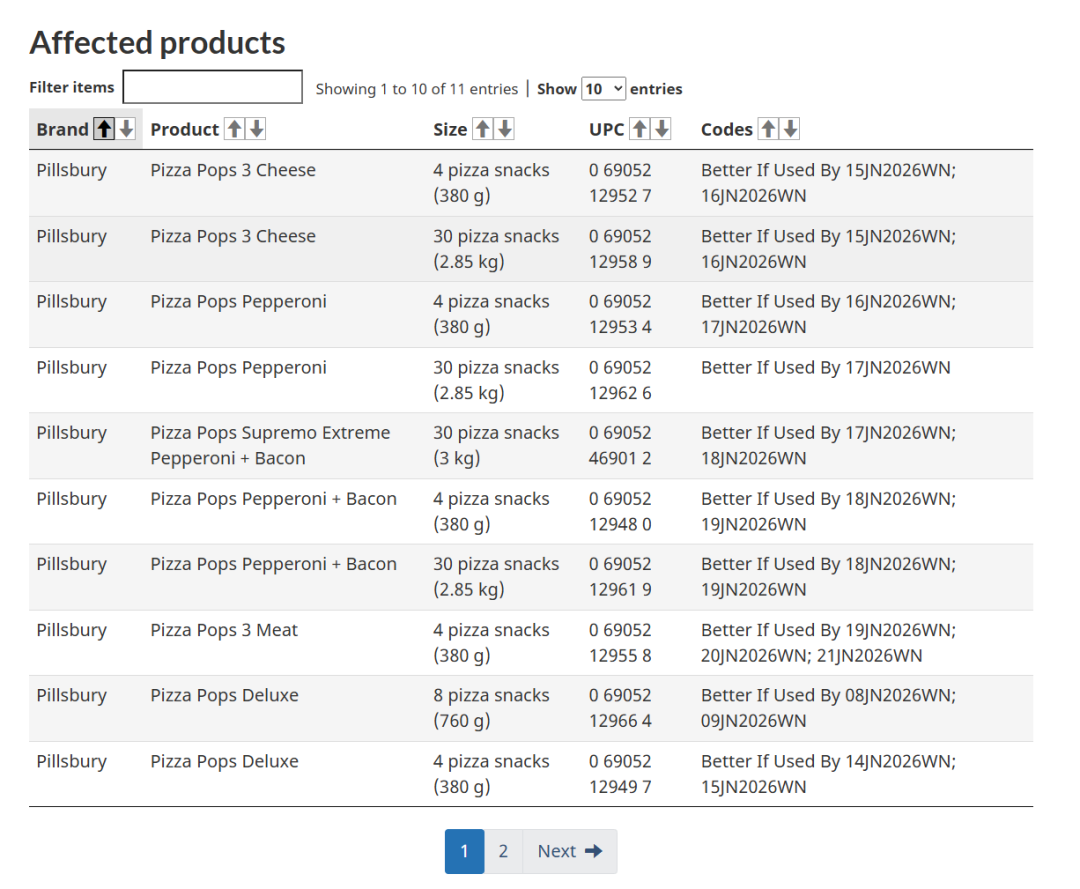Viewport: 1080px width, 889px height.
Task: Sort Size column ascending arrow
Action: coord(482,129)
